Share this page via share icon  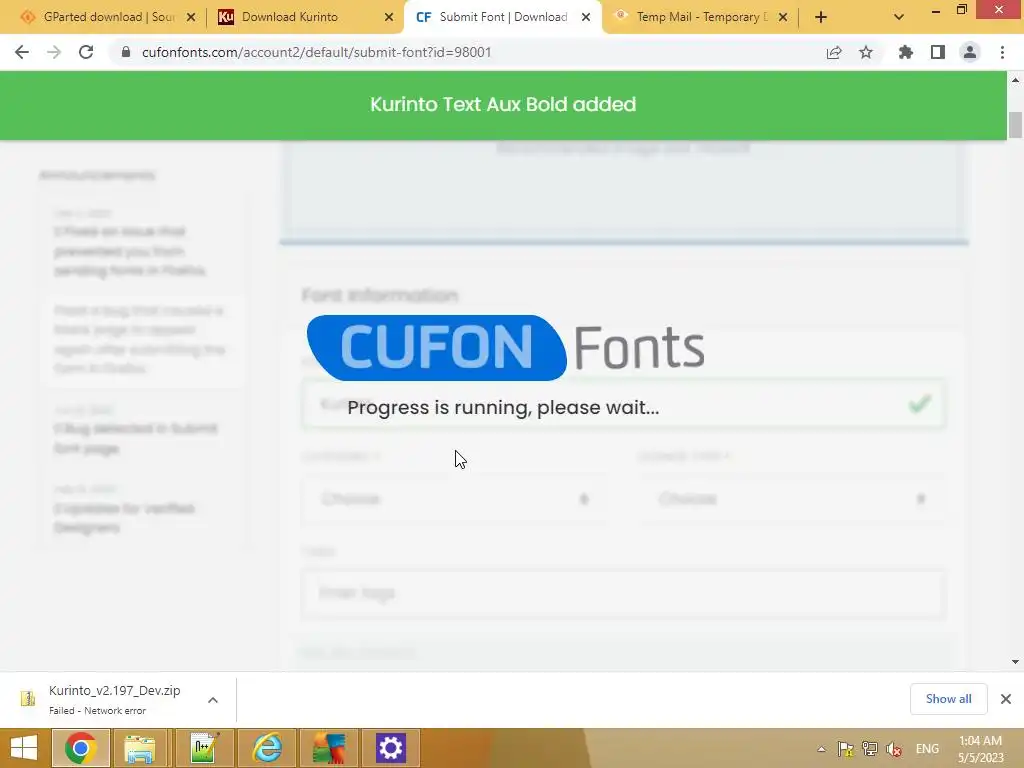point(834,52)
